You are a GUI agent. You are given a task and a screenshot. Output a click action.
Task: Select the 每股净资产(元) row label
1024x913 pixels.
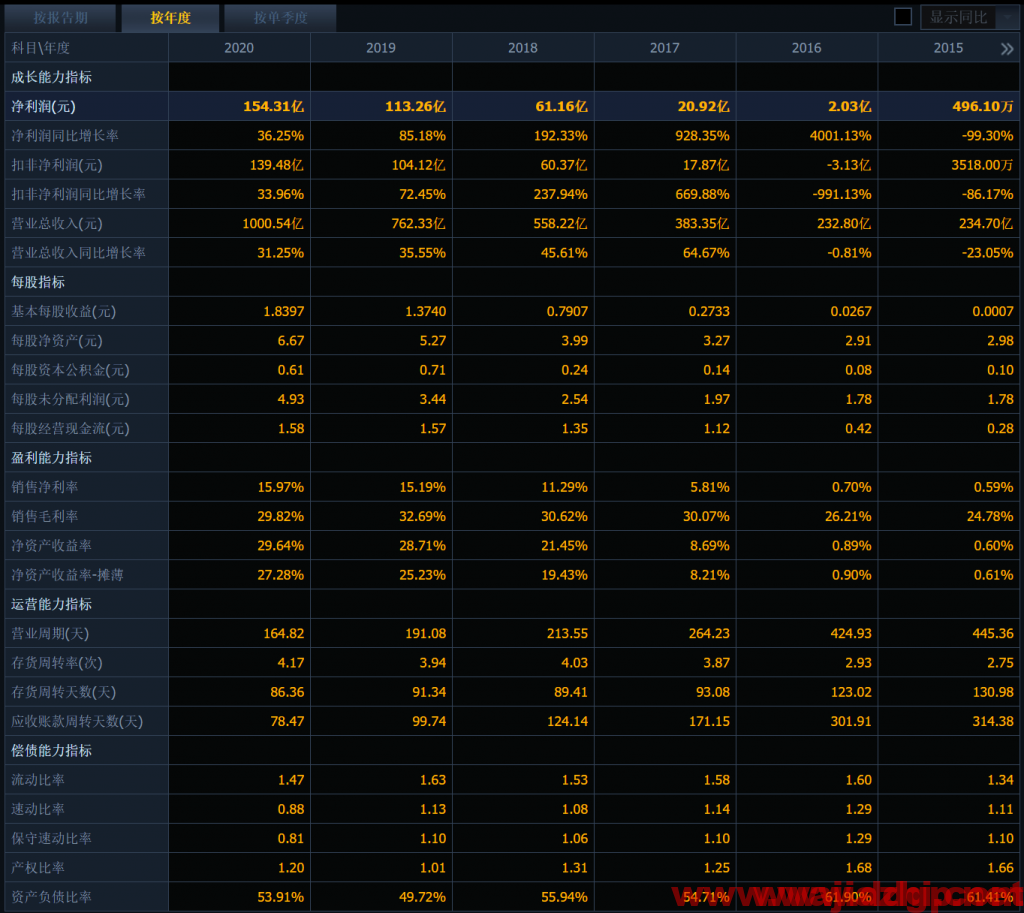click(x=86, y=341)
